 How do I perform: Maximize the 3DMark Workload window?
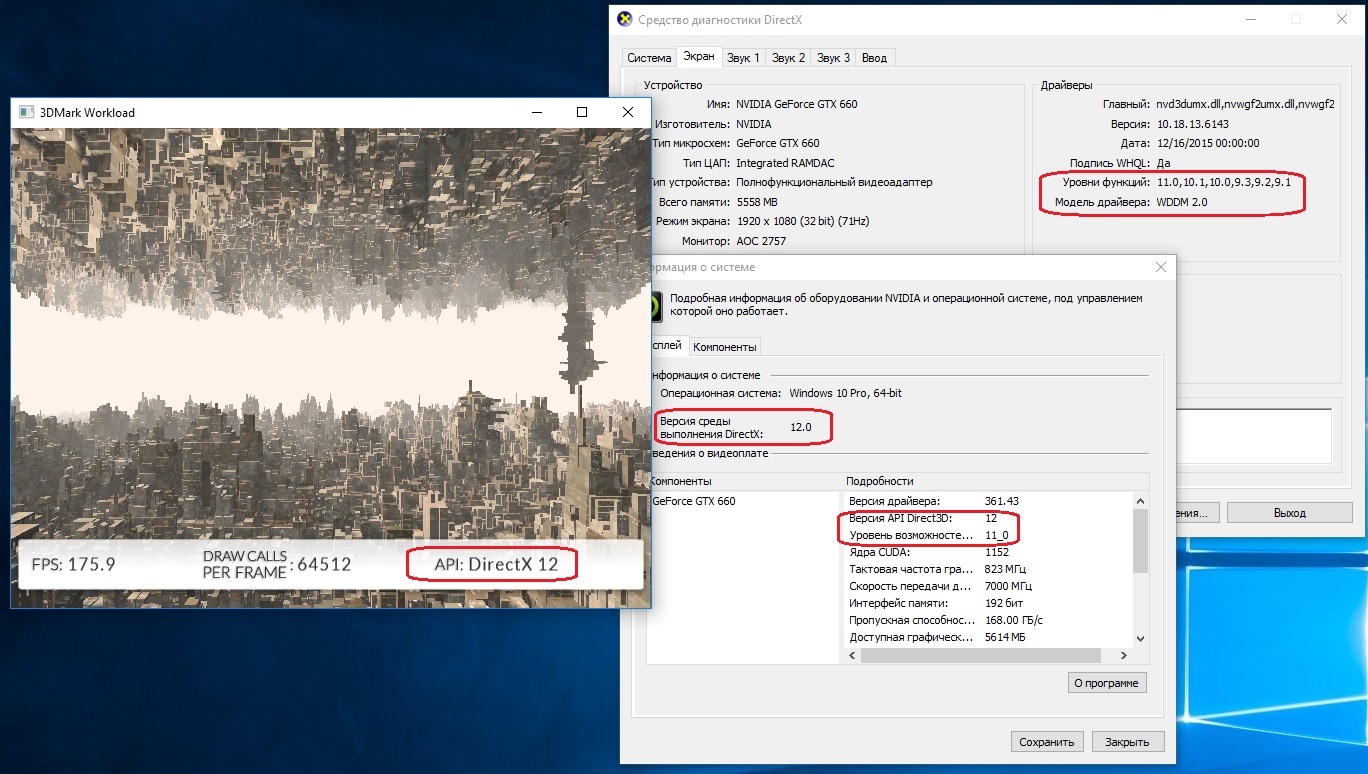click(582, 112)
